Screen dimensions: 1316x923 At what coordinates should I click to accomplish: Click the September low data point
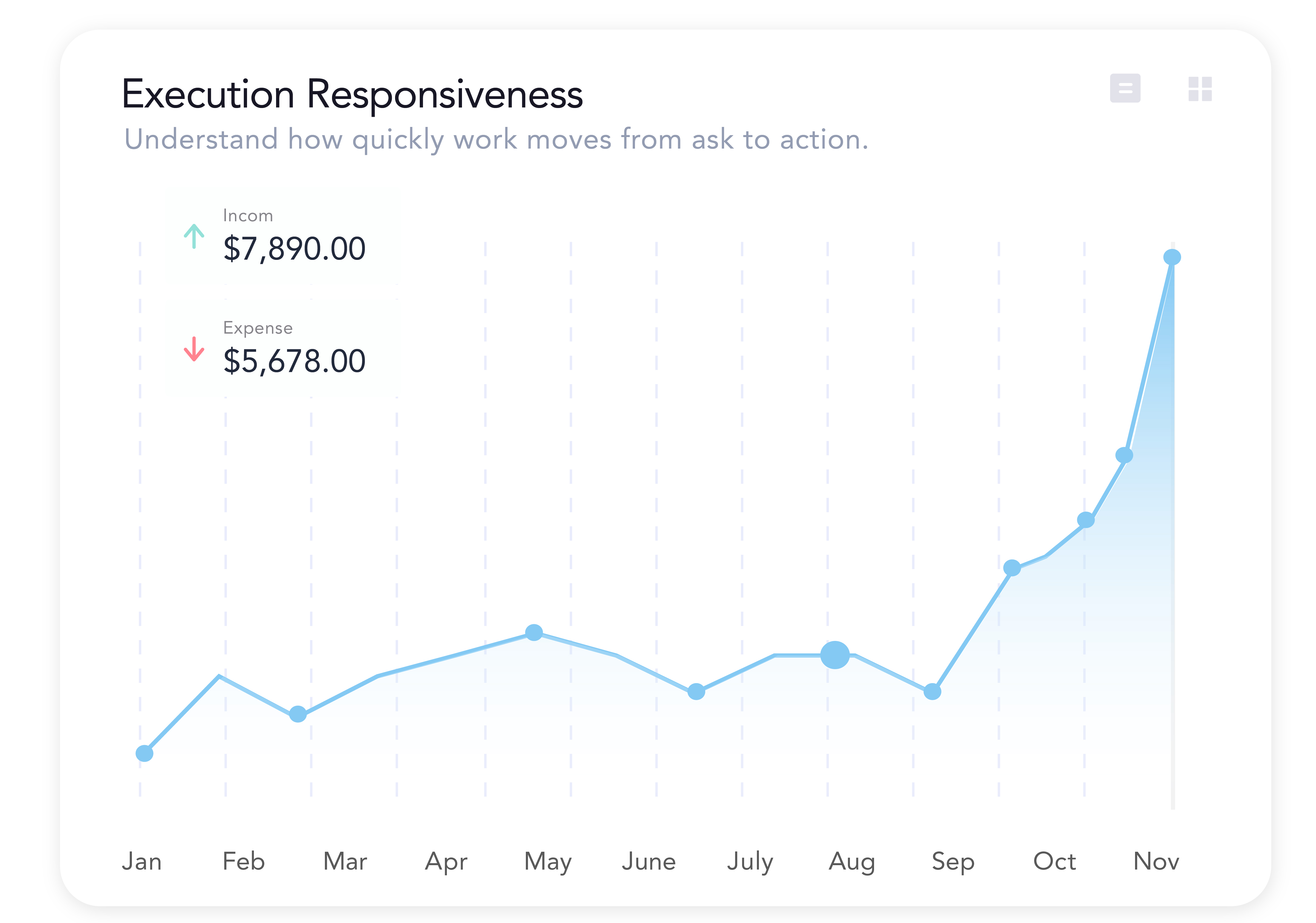point(932,692)
